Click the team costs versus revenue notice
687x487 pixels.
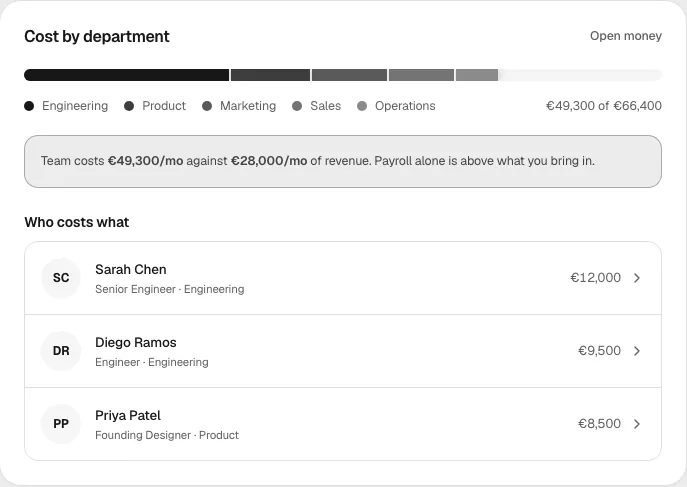coord(343,161)
